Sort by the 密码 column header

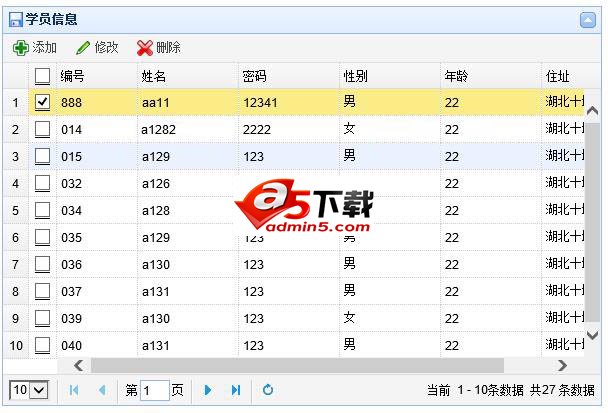pyautogui.click(x=289, y=76)
